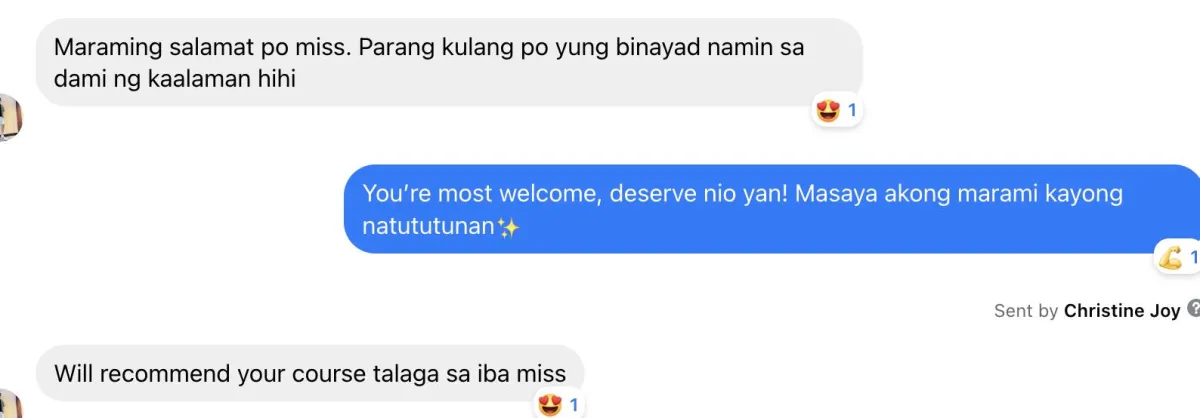Click the sparkles emoji after natututunan
This screenshot has width=1200, height=418.
tap(509, 227)
